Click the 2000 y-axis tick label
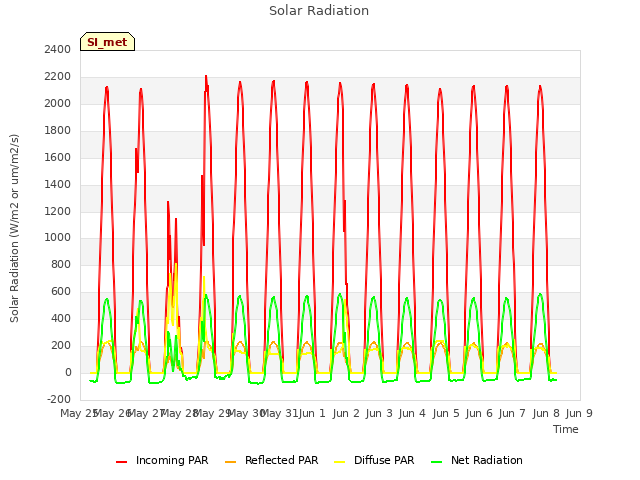Screen dimensions: 640x480 (58, 104)
